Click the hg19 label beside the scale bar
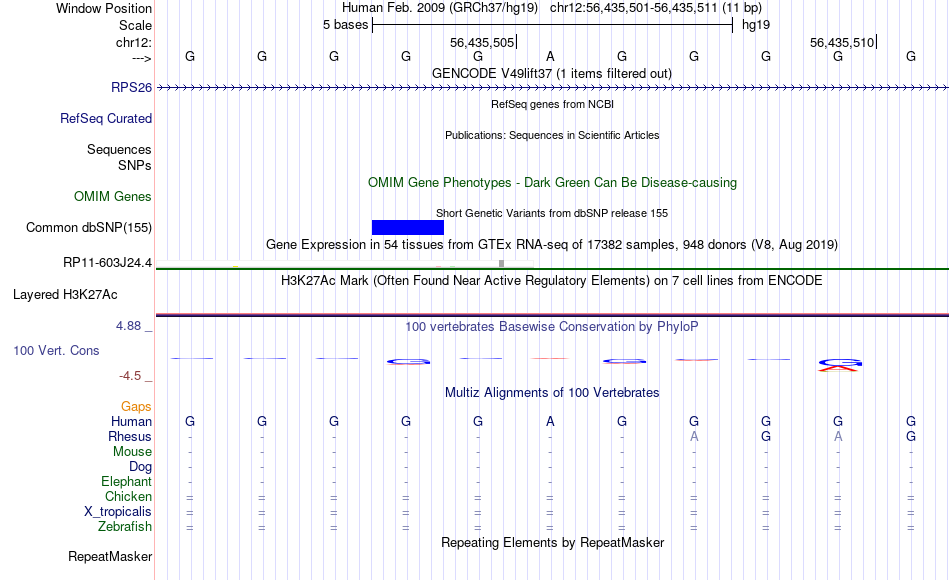The width and height of the screenshot is (950, 580). click(756, 25)
